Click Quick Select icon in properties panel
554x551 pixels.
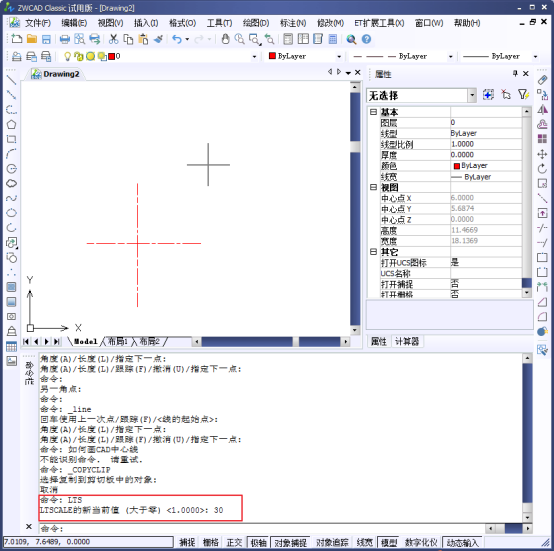click(523, 95)
